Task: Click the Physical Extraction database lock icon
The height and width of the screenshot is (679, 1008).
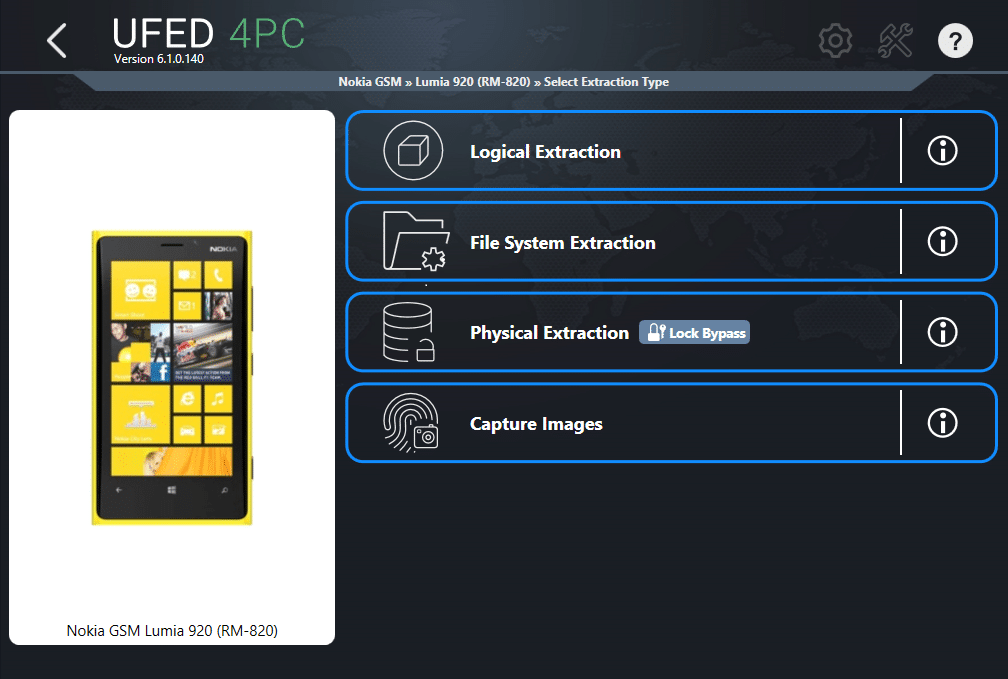Action: point(409,332)
